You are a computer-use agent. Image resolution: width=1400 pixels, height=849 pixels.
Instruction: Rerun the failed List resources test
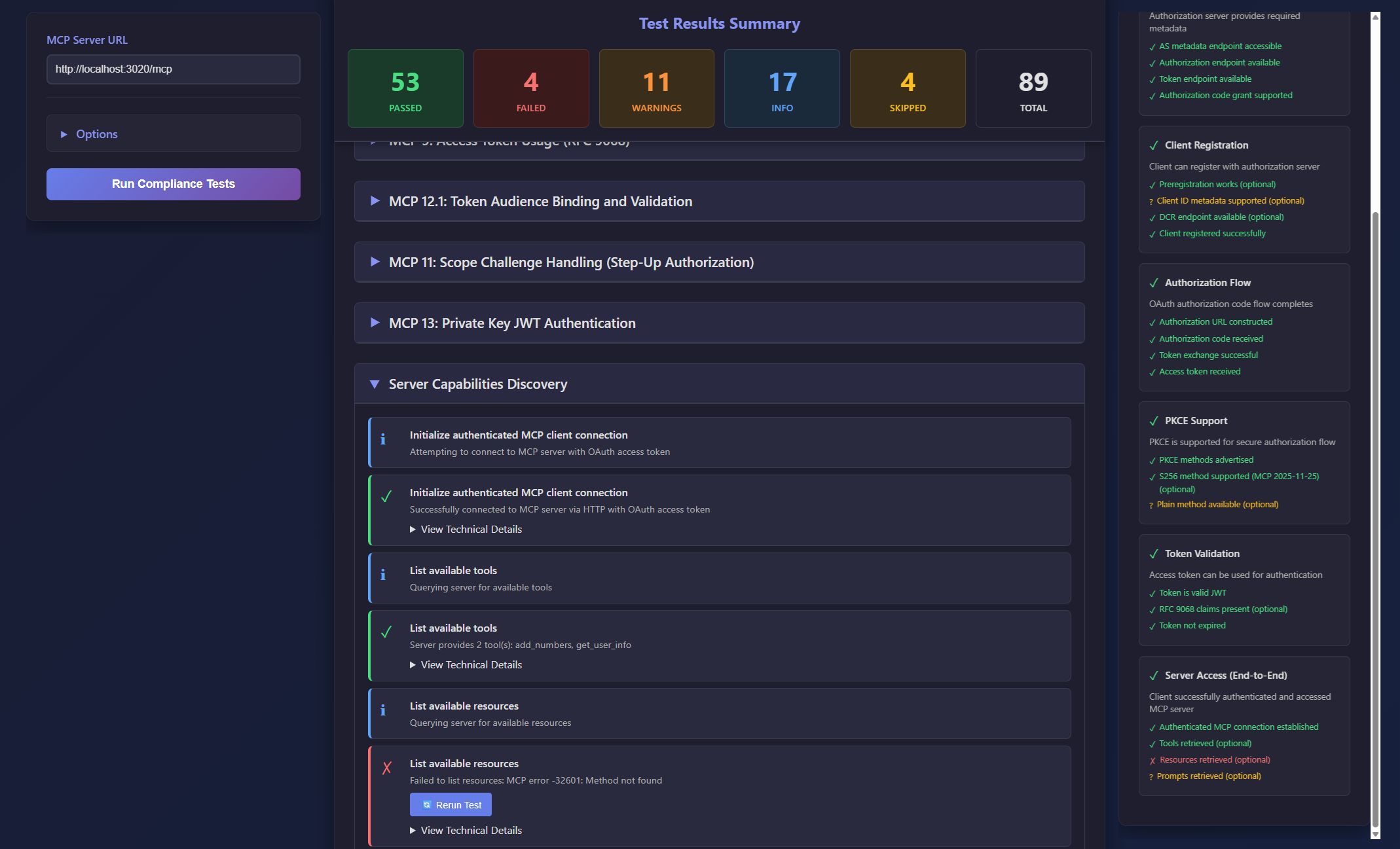[x=451, y=804]
